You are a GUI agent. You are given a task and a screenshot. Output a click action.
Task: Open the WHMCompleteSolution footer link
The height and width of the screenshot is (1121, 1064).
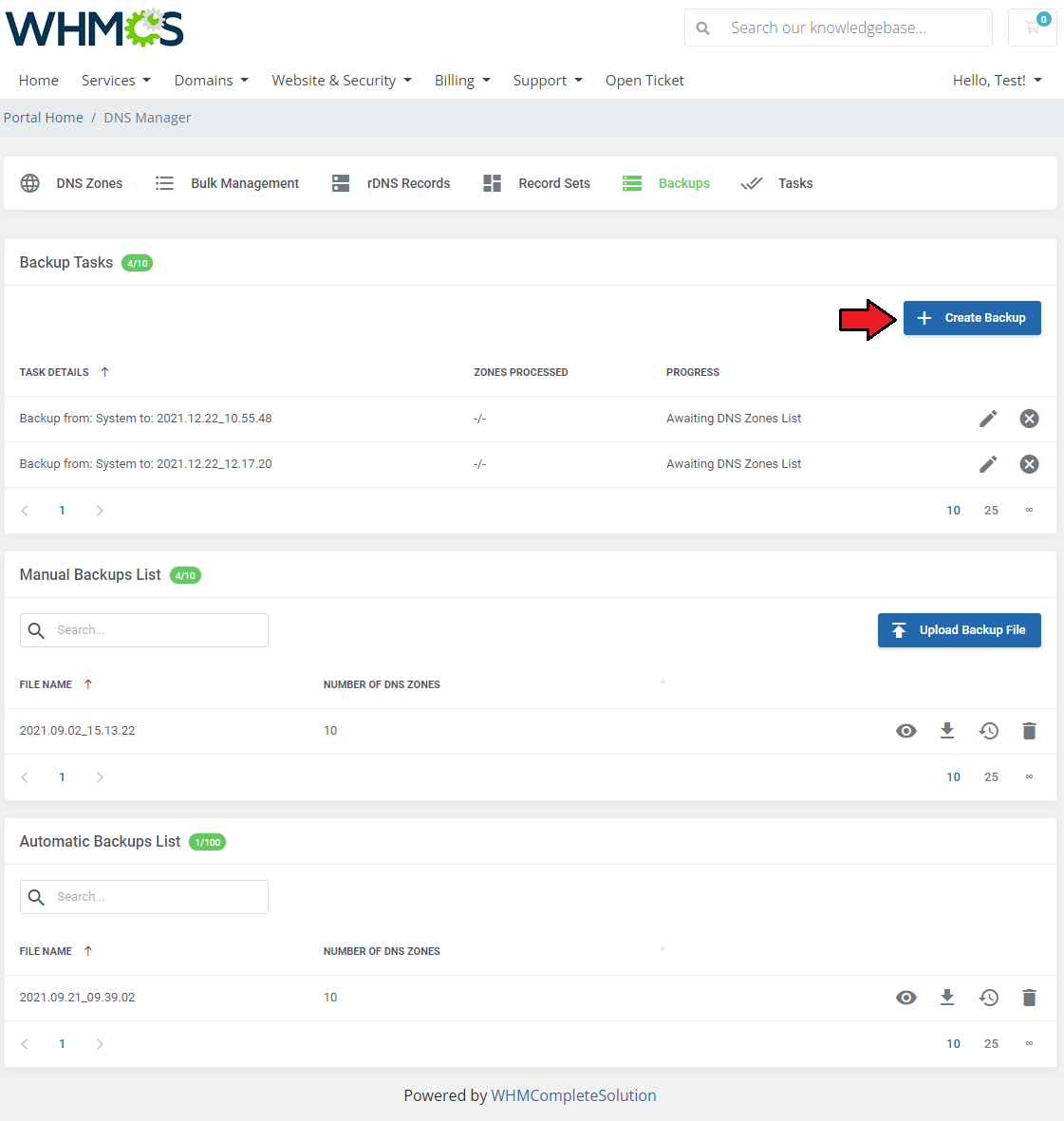[573, 1095]
